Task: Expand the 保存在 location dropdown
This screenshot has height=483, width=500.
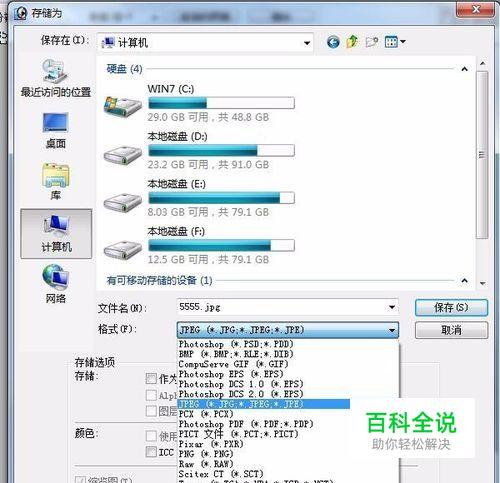Action: coord(307,43)
